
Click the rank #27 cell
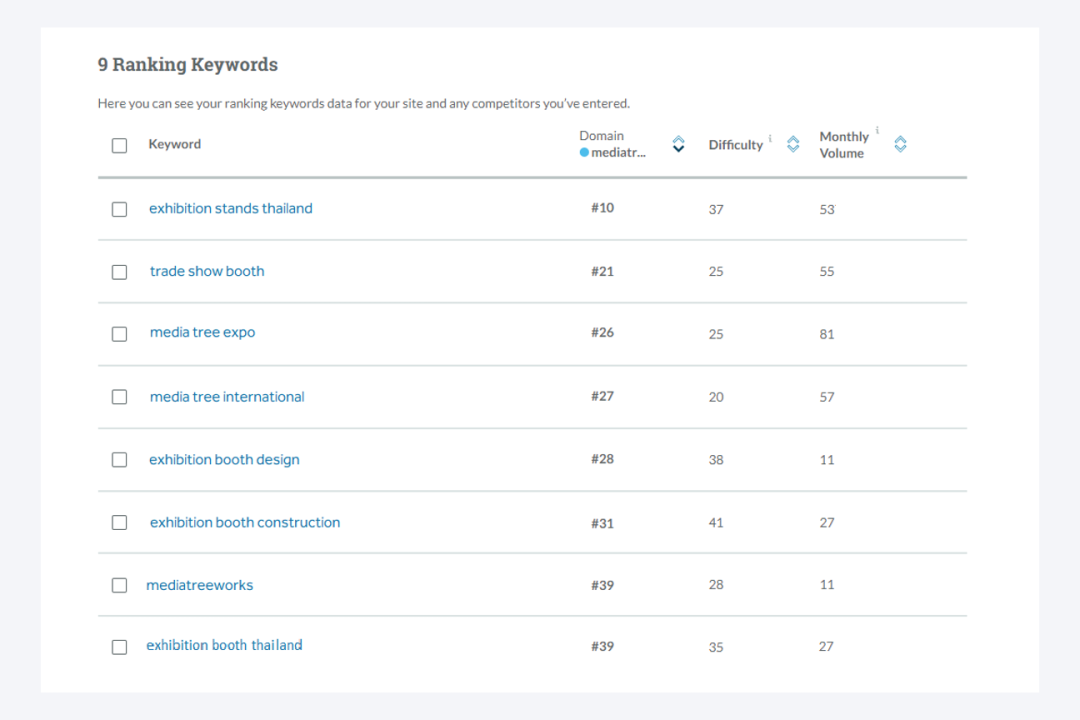click(x=603, y=396)
